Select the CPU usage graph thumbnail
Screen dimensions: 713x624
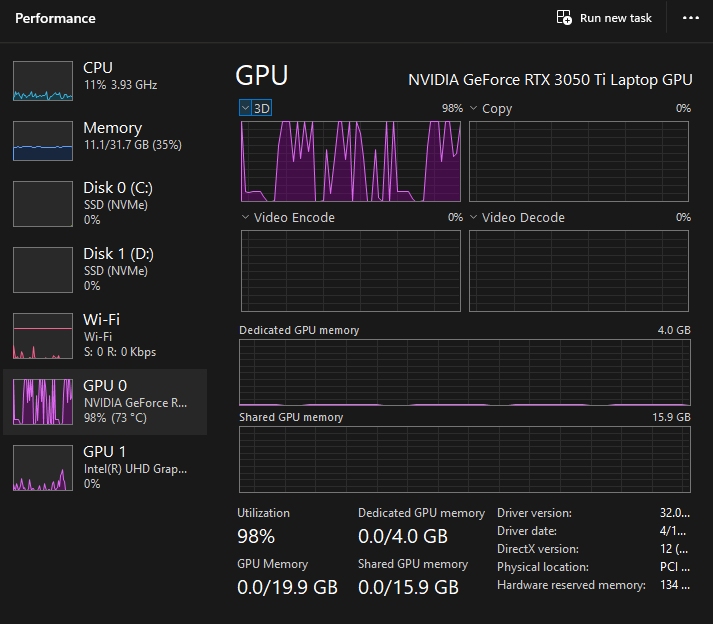43,81
